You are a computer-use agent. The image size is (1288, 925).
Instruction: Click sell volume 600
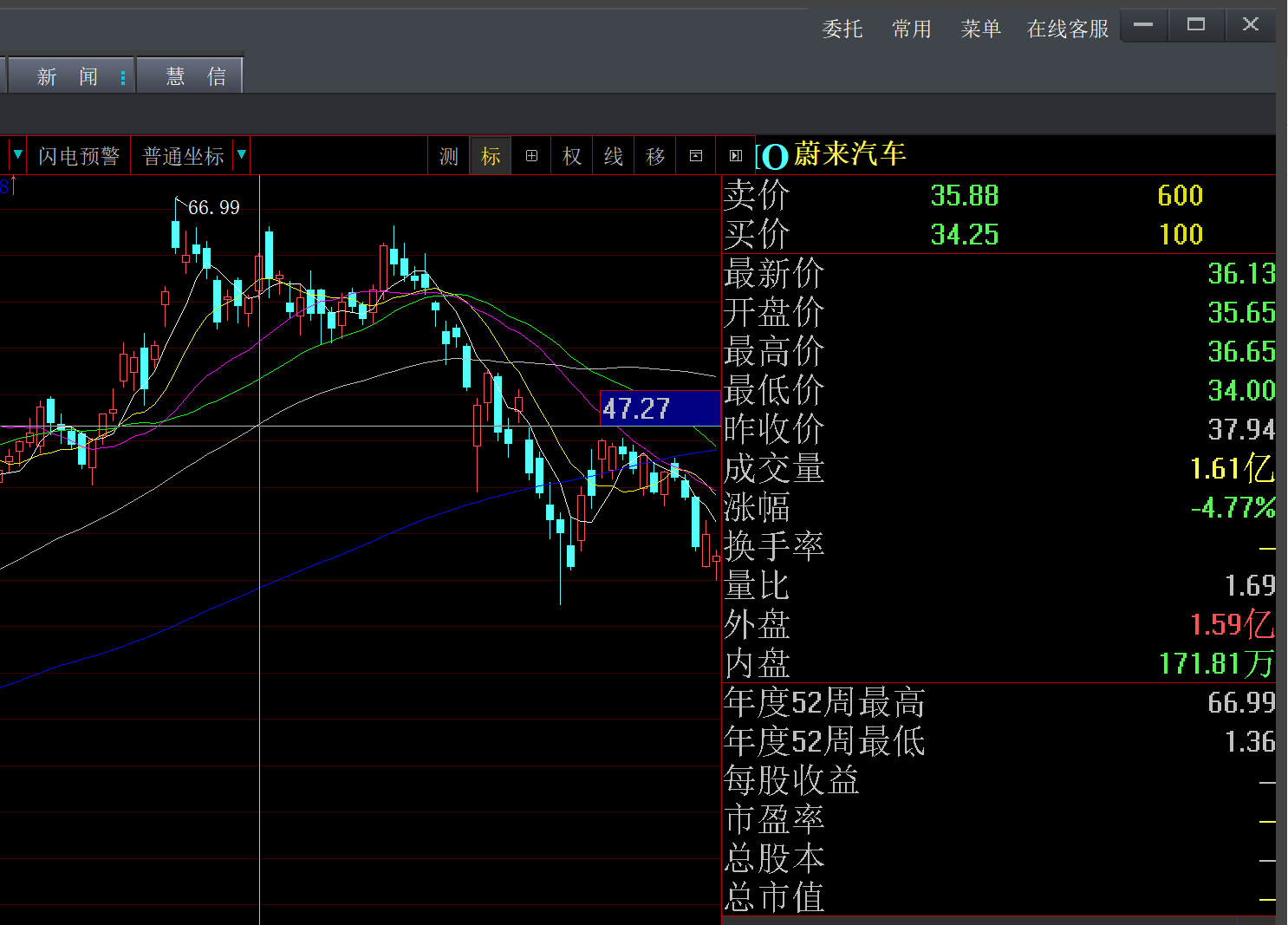1181,196
